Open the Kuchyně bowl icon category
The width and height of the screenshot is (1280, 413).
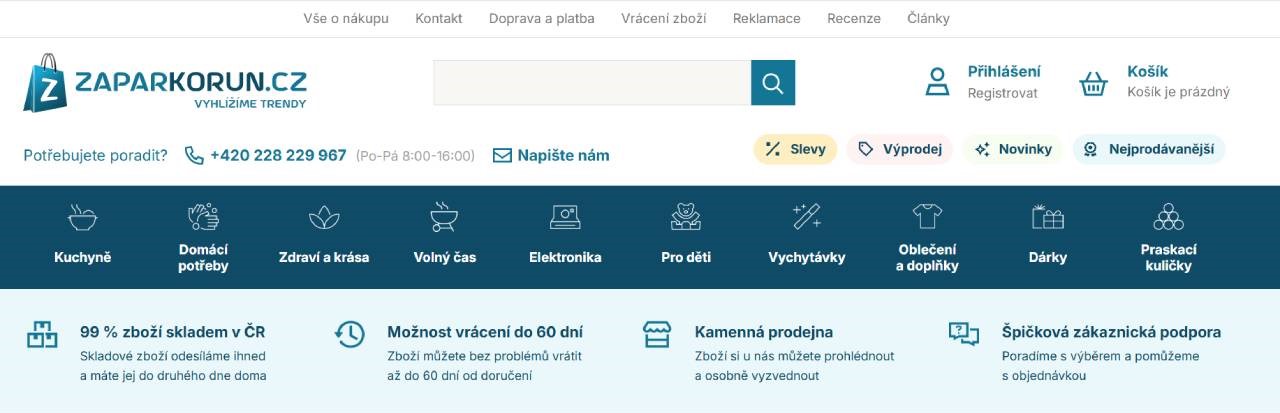click(82, 217)
